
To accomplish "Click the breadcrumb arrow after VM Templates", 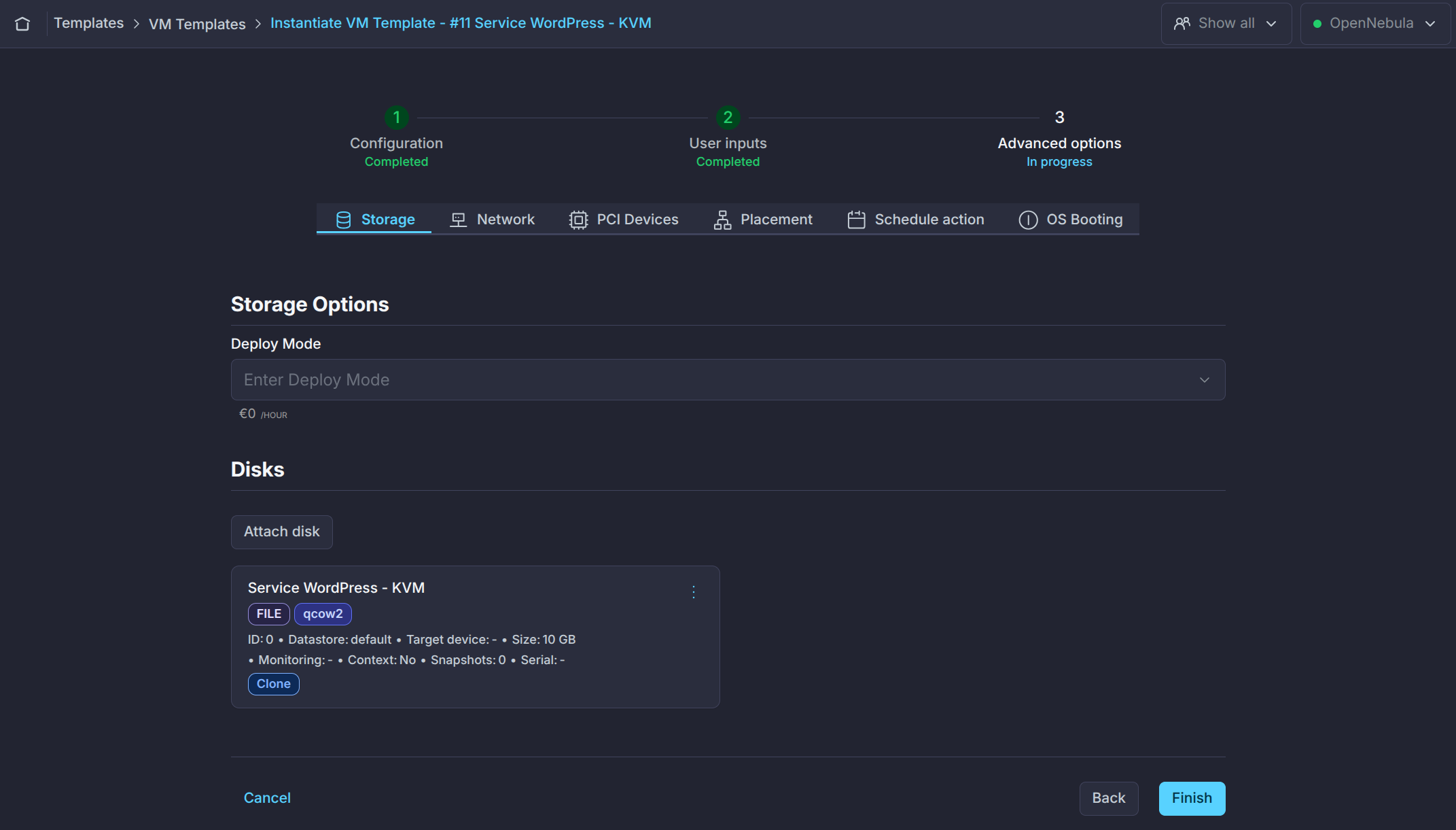I will [x=258, y=24].
